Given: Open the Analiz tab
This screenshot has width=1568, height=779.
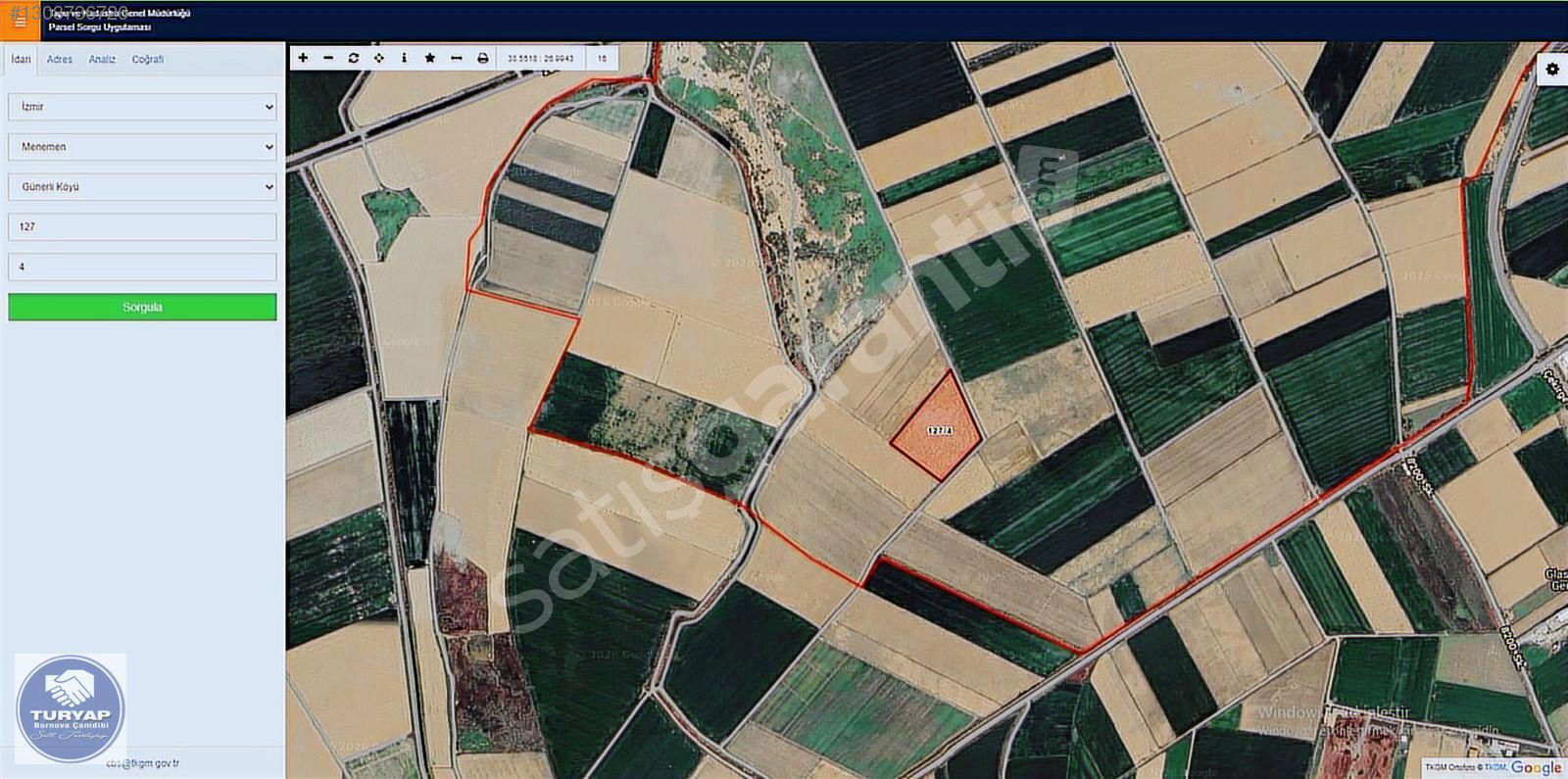Looking at the screenshot, I should click(102, 60).
